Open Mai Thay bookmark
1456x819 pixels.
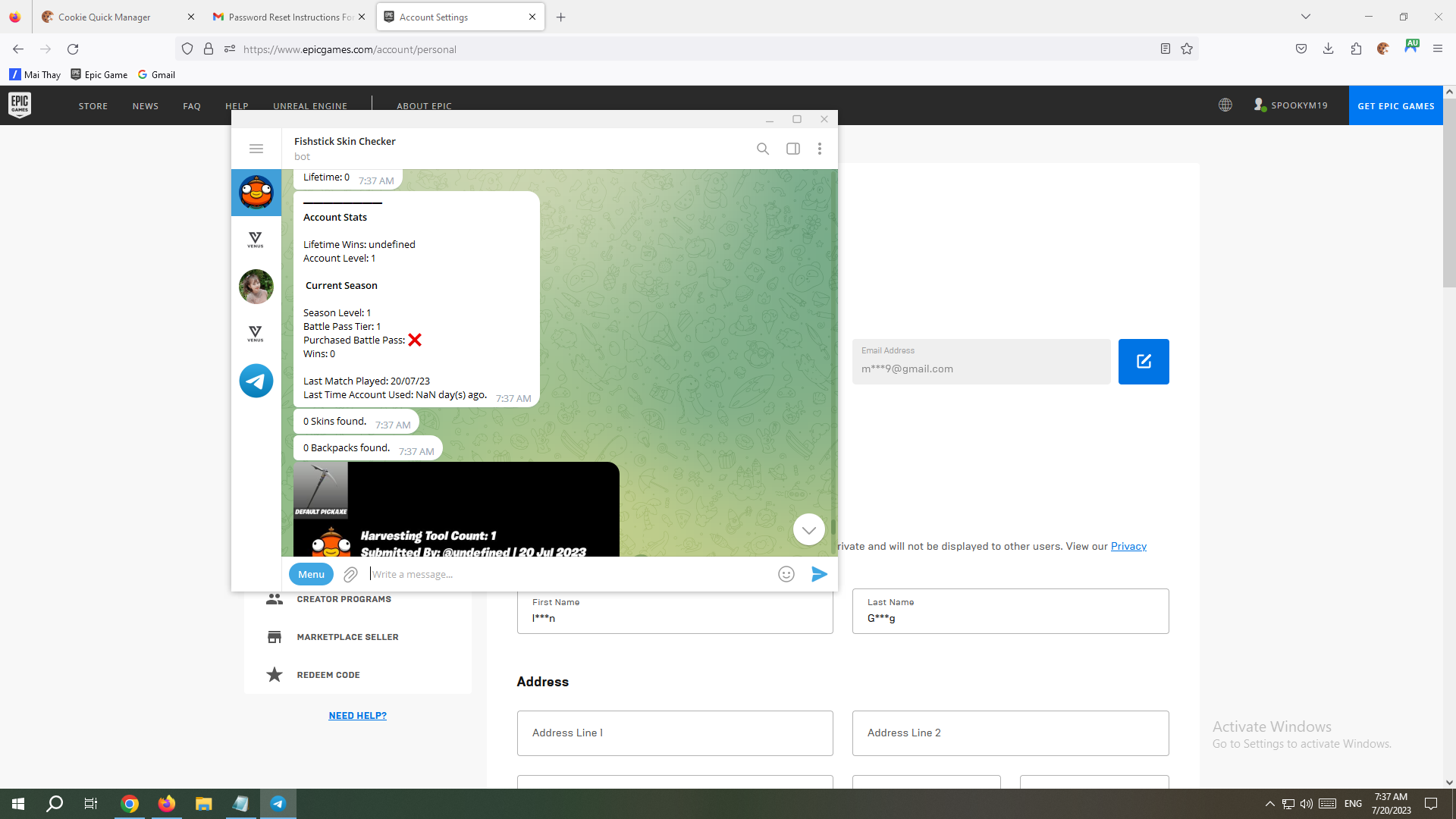35,74
